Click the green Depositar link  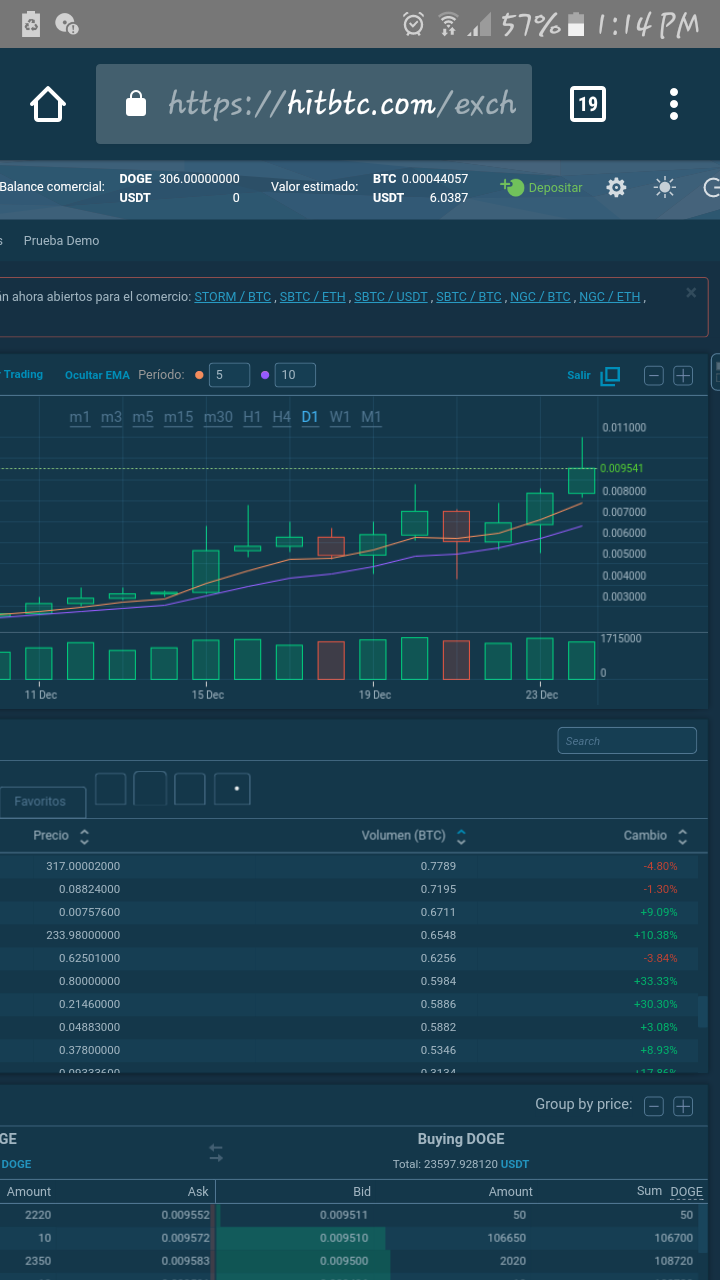pos(541,187)
